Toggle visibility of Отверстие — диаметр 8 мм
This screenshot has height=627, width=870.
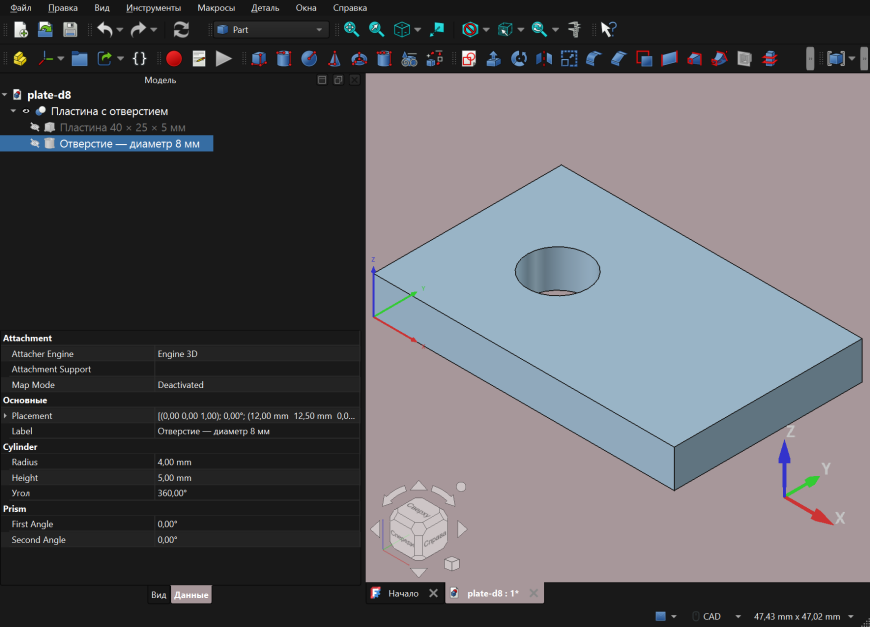point(34,144)
